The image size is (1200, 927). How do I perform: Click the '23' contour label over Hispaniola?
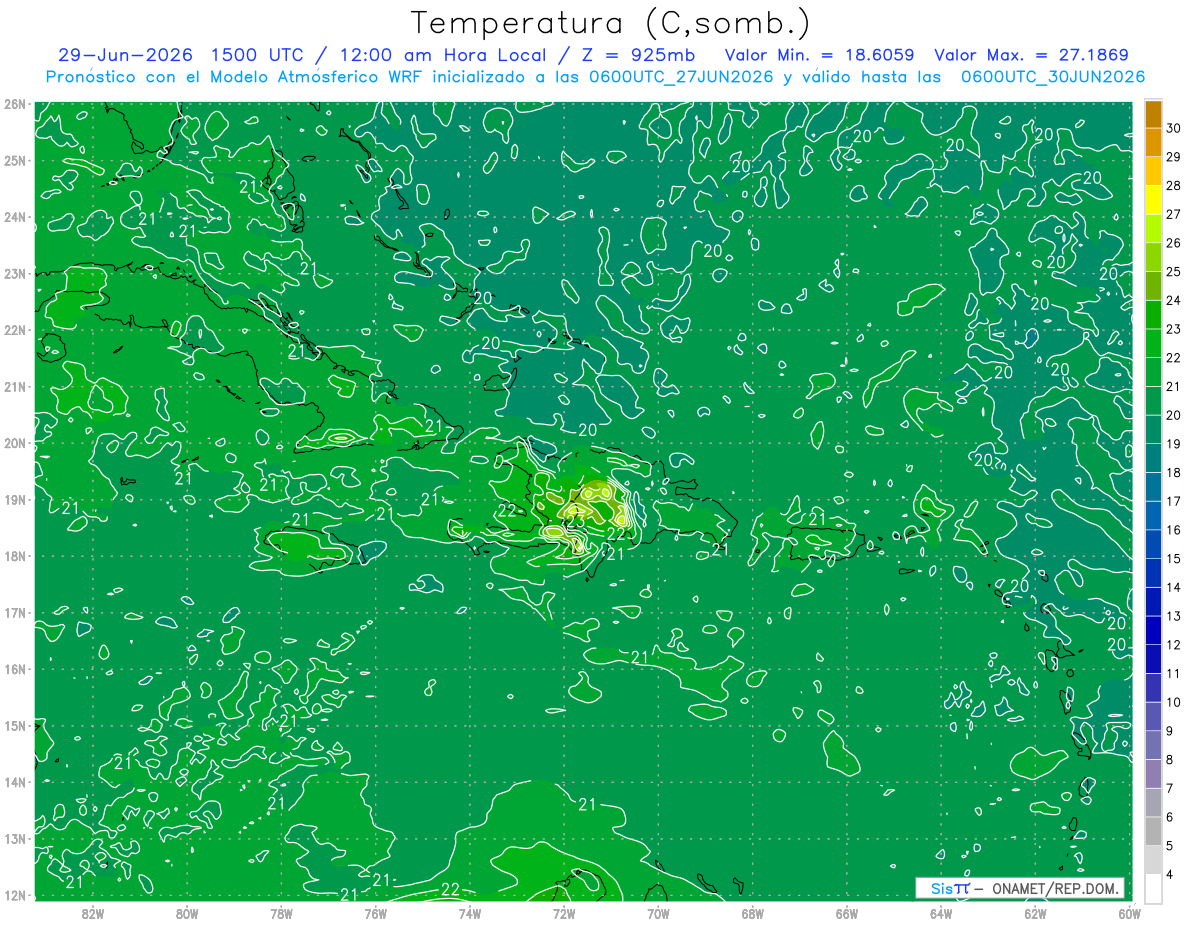[575, 521]
